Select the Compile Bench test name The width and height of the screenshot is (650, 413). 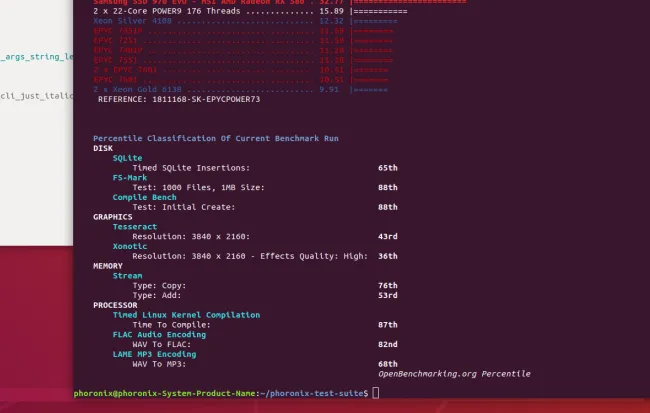click(144, 197)
